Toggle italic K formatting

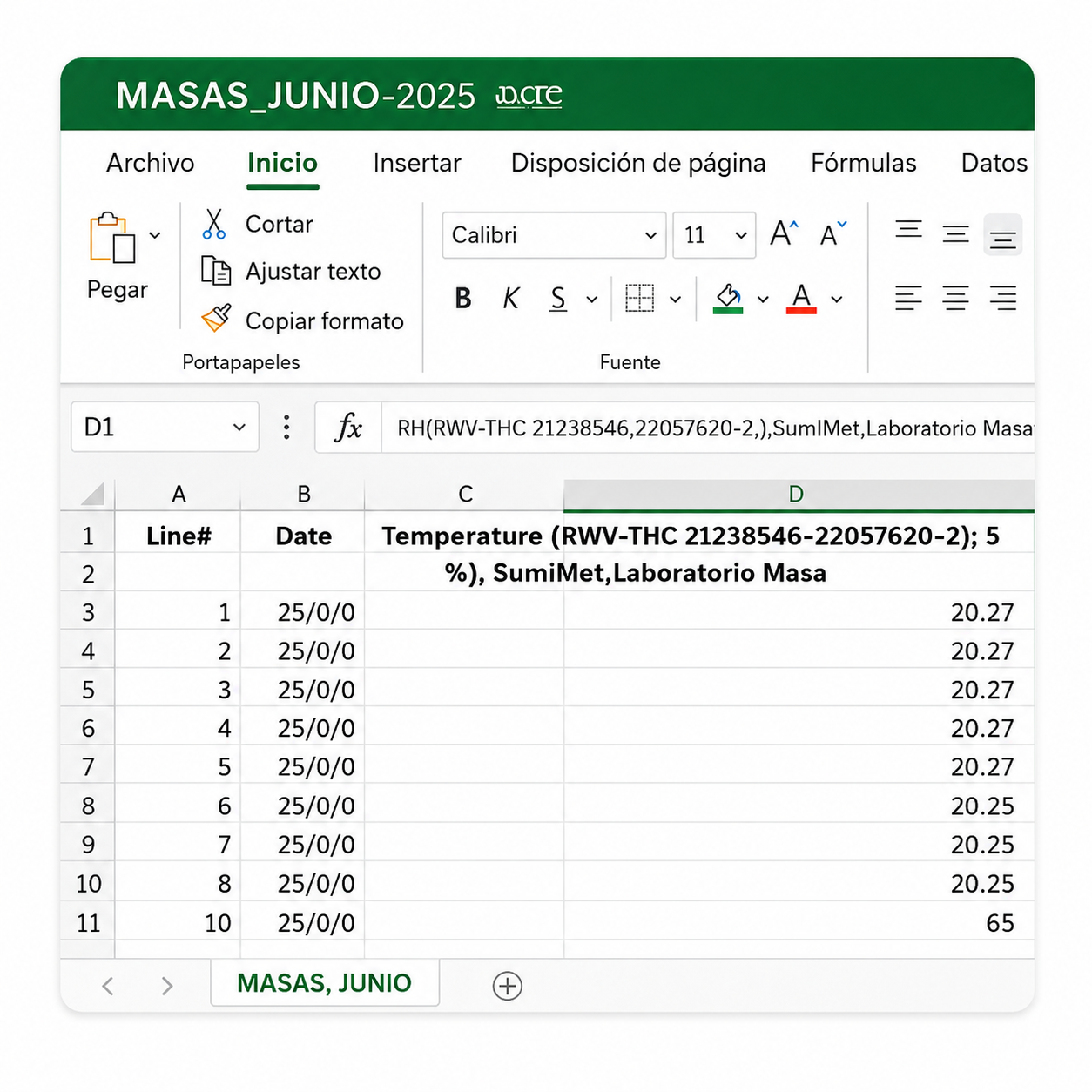(x=510, y=299)
